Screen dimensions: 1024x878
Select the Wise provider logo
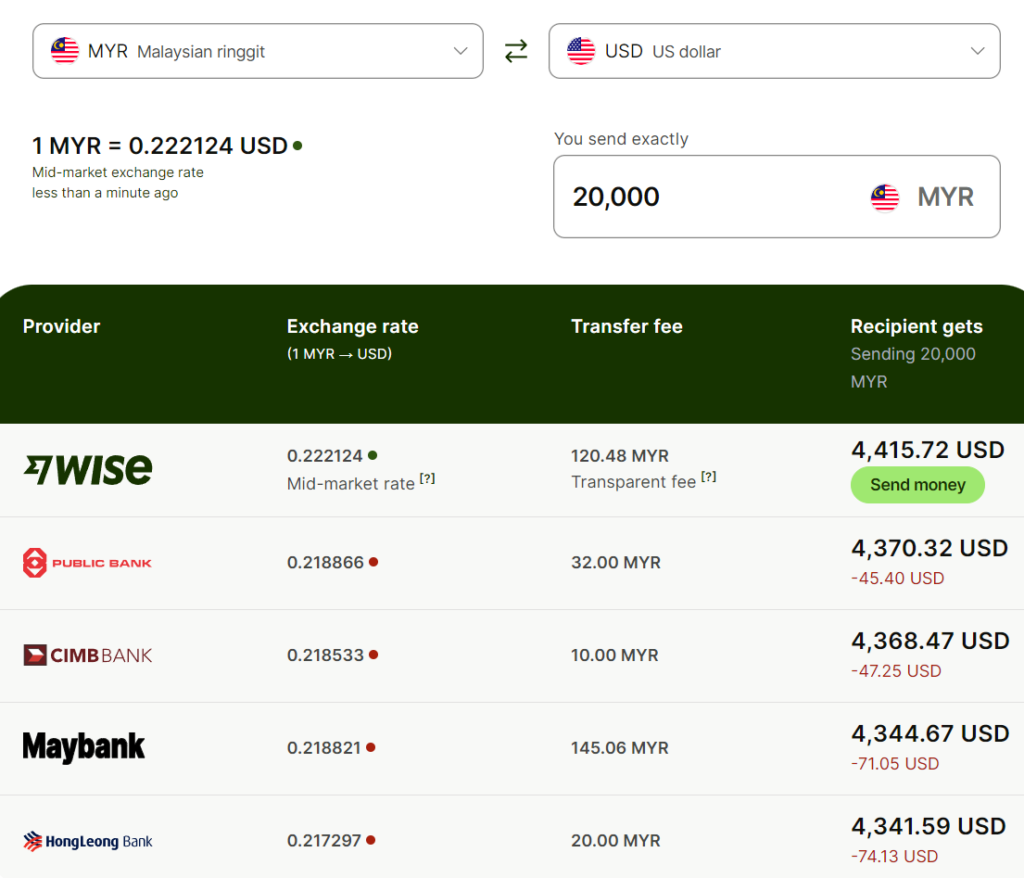87,468
